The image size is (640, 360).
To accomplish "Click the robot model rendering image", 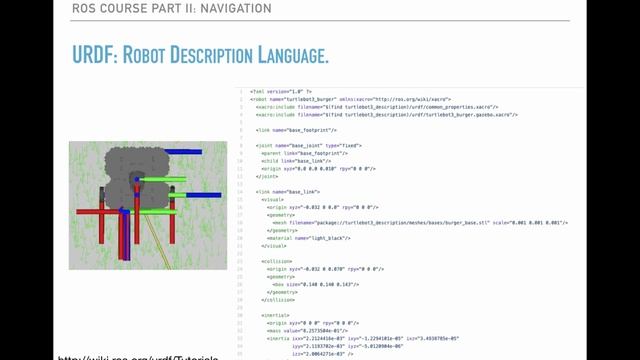I will click(x=148, y=205).
